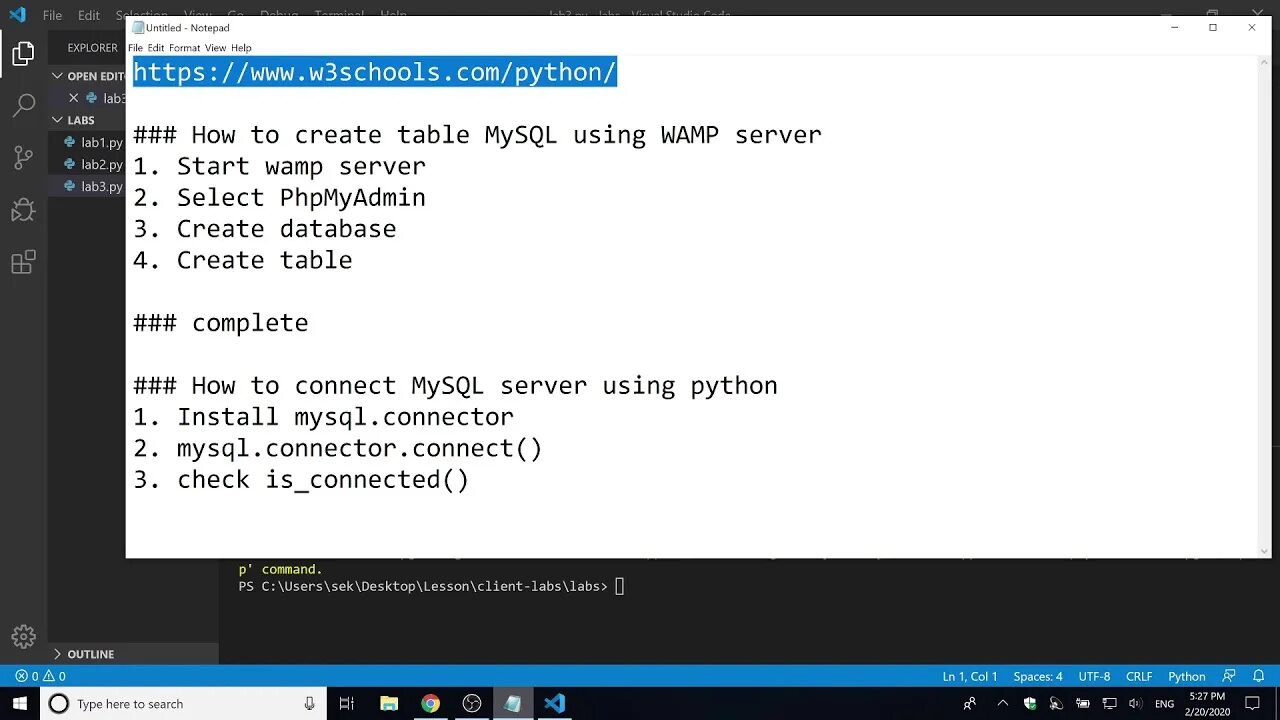Screen dimensions: 1280x720
Task: Open Notepad View menu
Action: pos(216,48)
